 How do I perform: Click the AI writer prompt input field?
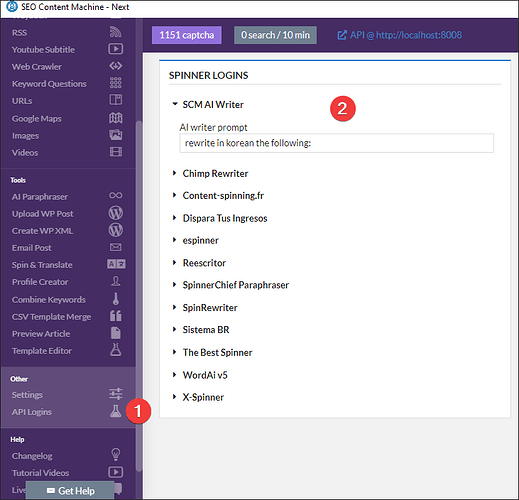pyautogui.click(x=337, y=143)
